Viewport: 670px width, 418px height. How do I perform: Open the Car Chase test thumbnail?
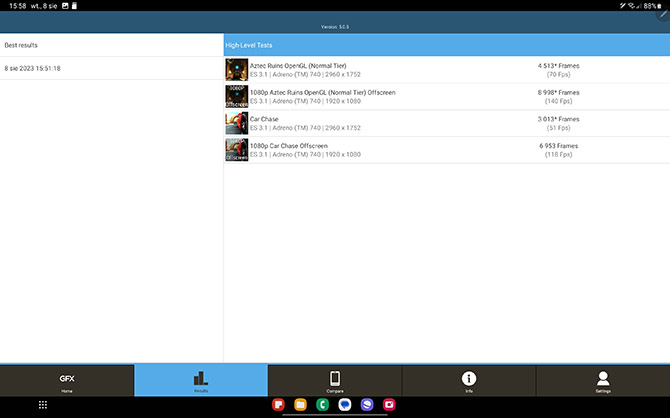point(237,123)
